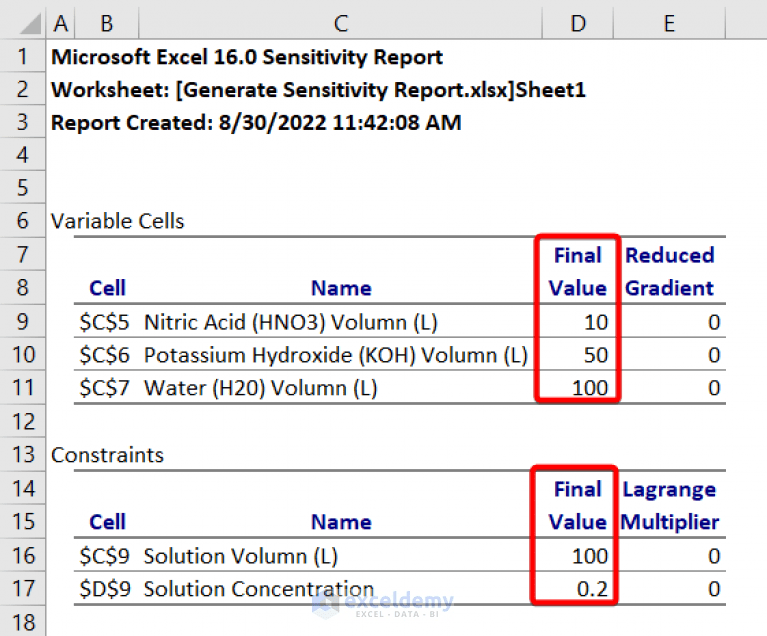The height and width of the screenshot is (636, 767).
Task: Select row 4 header
Action: 23,155
